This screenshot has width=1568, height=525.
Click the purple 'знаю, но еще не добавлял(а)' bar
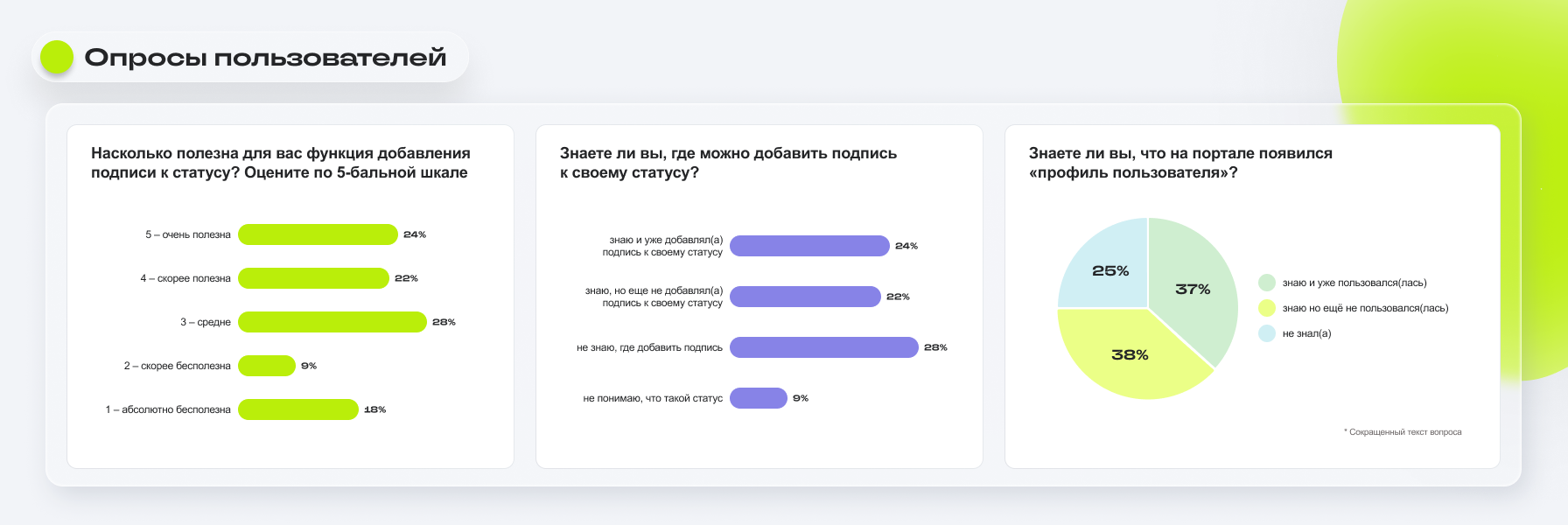point(805,297)
